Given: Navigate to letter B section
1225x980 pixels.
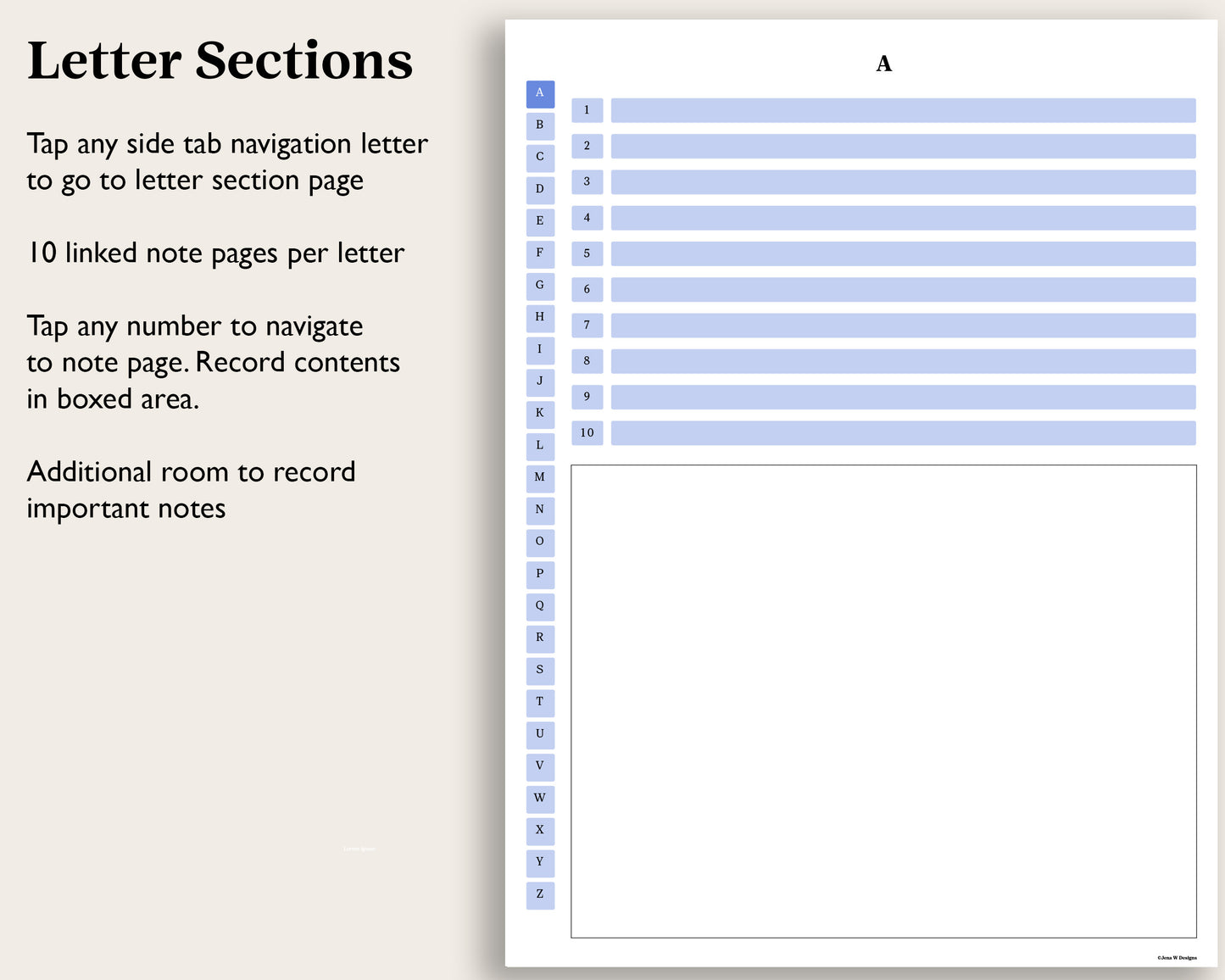Looking at the screenshot, I should [x=539, y=125].
